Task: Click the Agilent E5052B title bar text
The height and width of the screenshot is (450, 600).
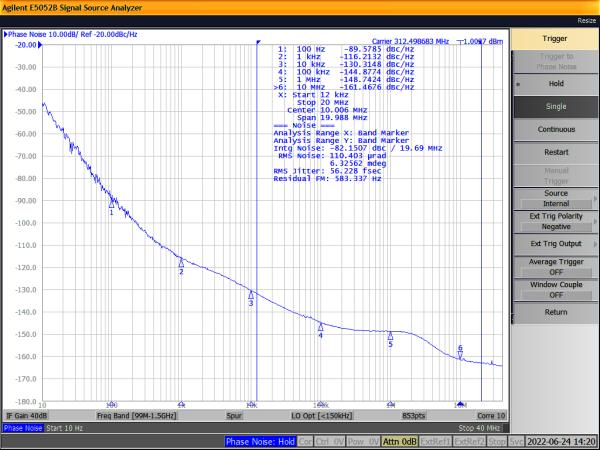Action: click(x=72, y=8)
